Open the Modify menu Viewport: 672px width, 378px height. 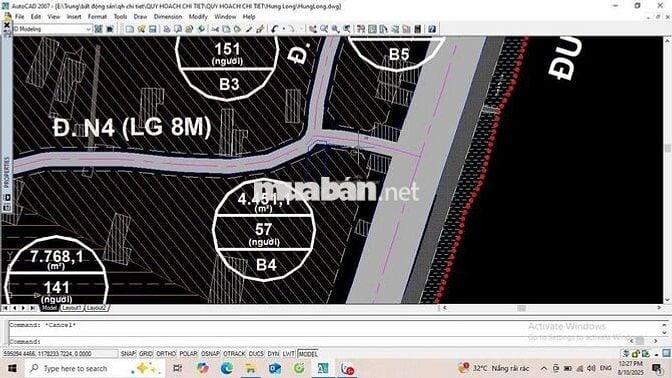[198, 17]
